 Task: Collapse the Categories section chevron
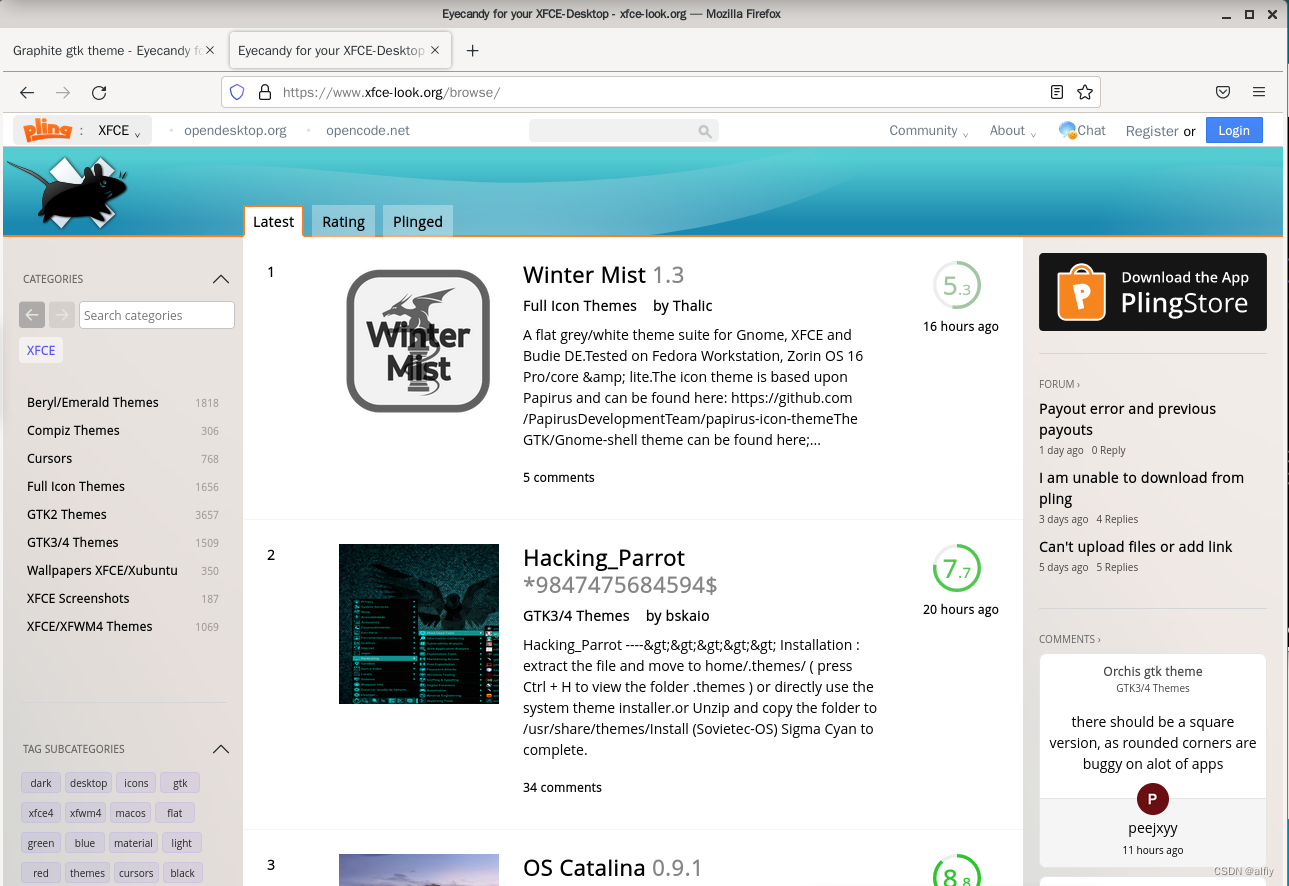pyautogui.click(x=221, y=279)
